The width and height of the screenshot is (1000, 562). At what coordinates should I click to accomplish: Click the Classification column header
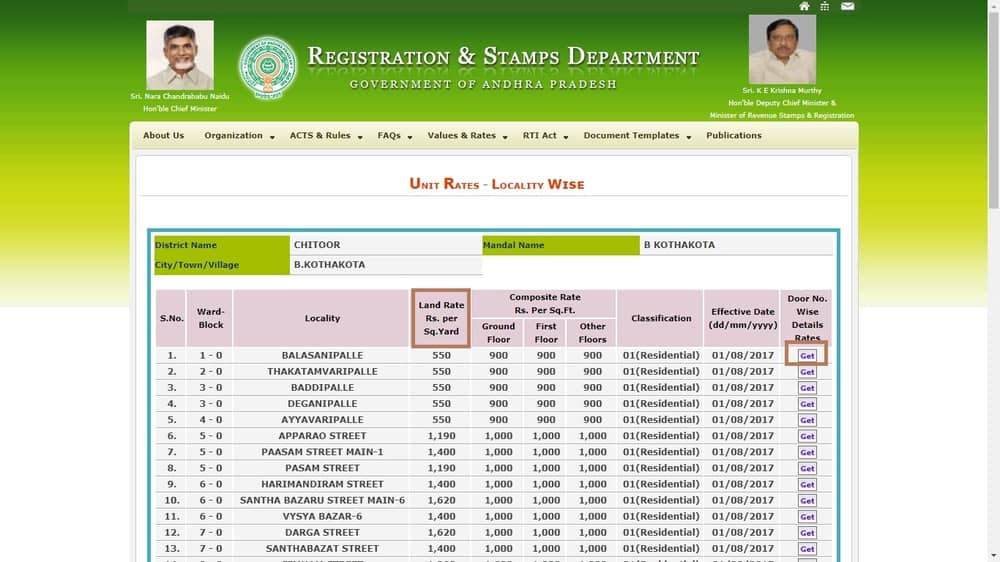point(660,318)
